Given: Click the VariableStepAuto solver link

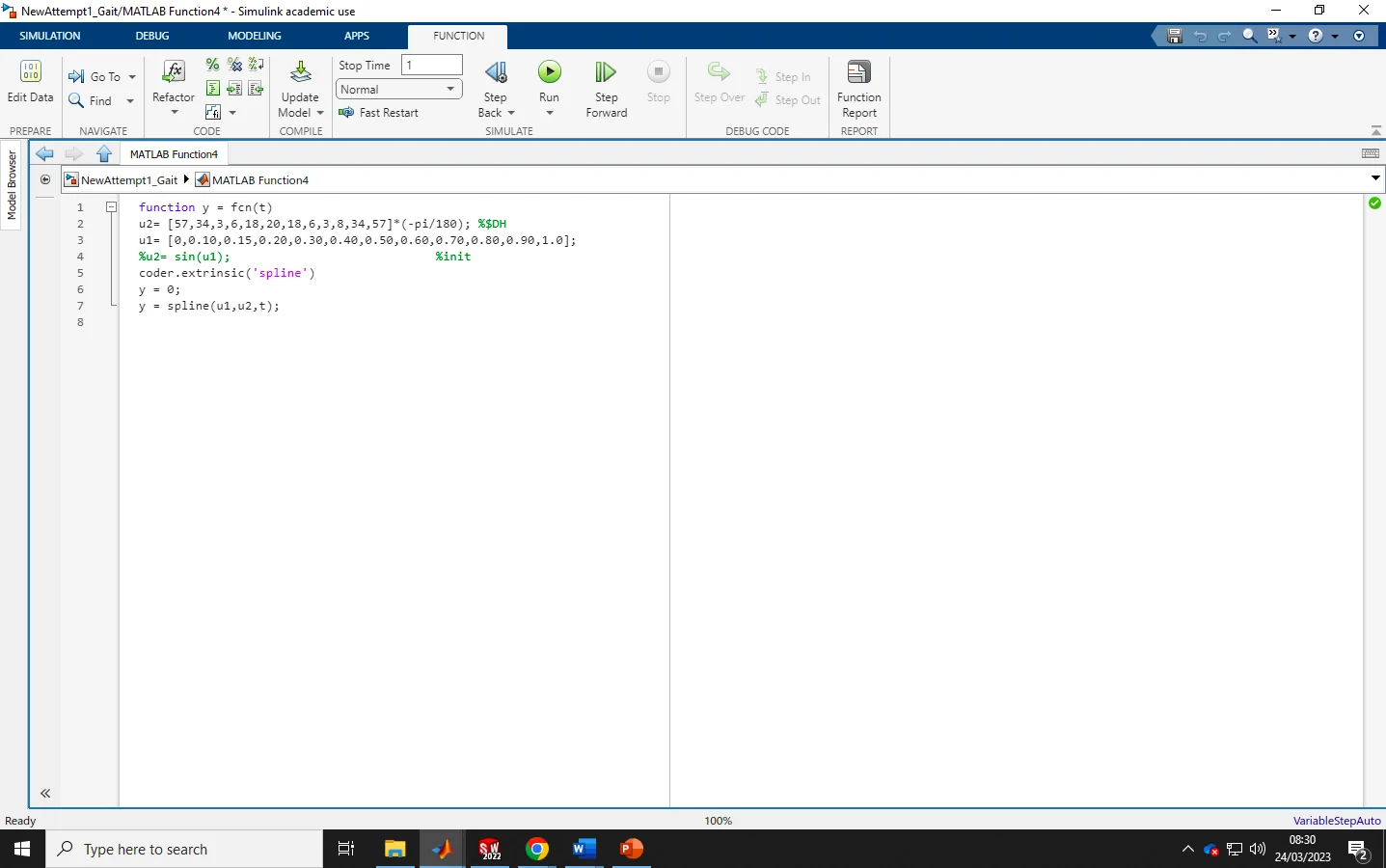Looking at the screenshot, I should [x=1337, y=821].
